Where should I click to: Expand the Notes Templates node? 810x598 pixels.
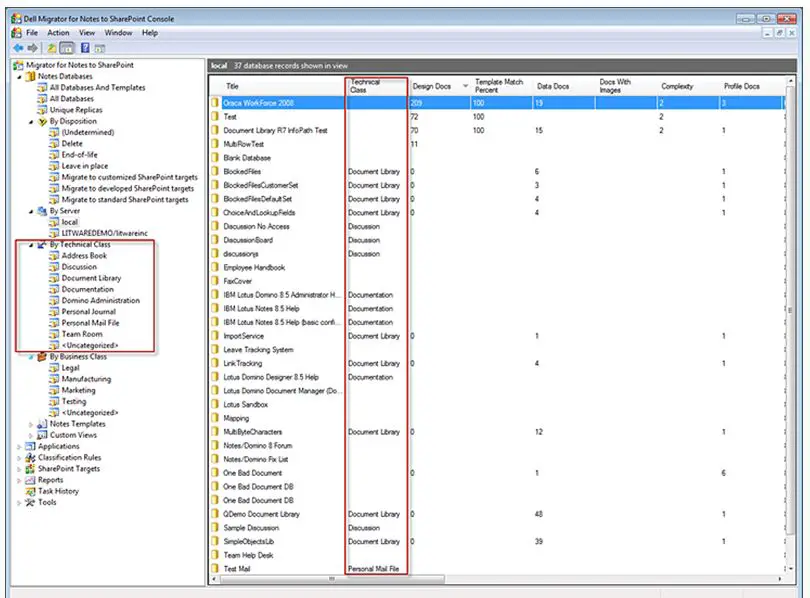32,424
